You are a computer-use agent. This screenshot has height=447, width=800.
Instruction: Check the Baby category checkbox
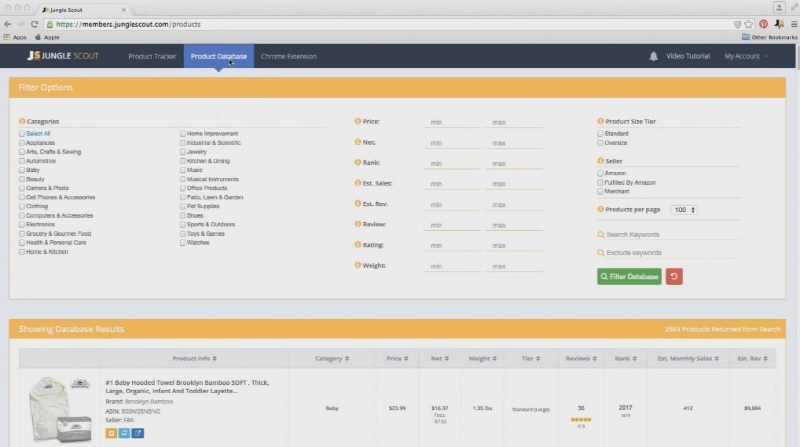(x=22, y=170)
